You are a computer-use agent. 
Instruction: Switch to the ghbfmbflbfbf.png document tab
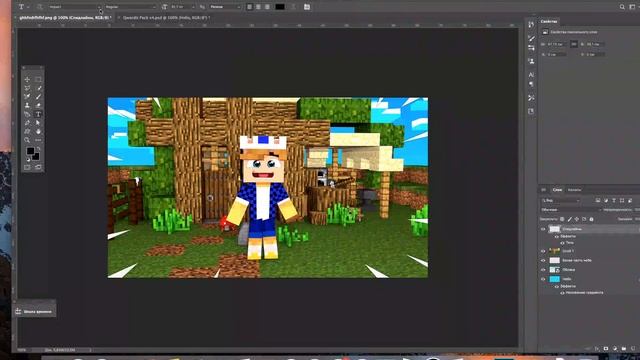(x=65, y=18)
